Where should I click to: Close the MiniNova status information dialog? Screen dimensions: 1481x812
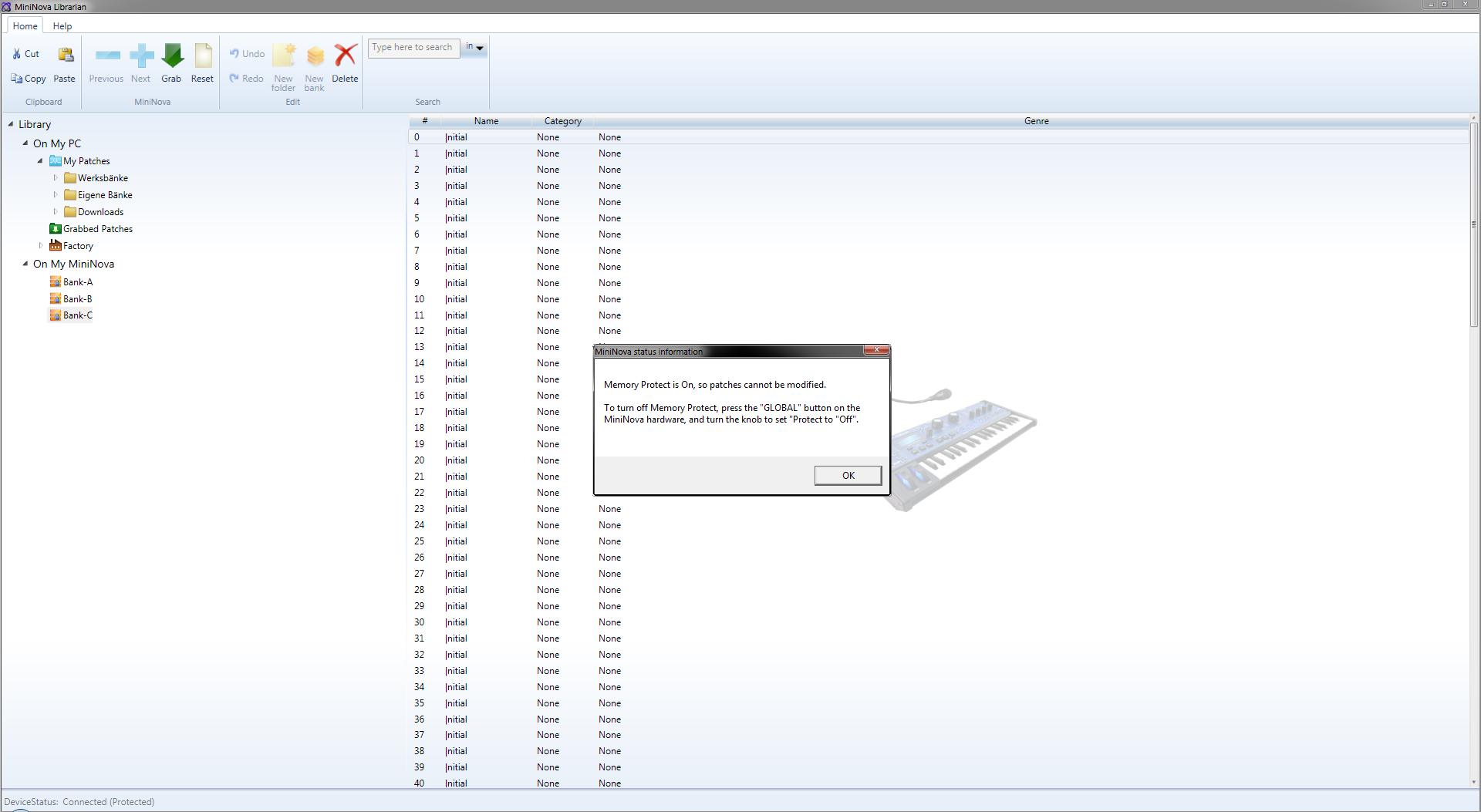pos(876,350)
